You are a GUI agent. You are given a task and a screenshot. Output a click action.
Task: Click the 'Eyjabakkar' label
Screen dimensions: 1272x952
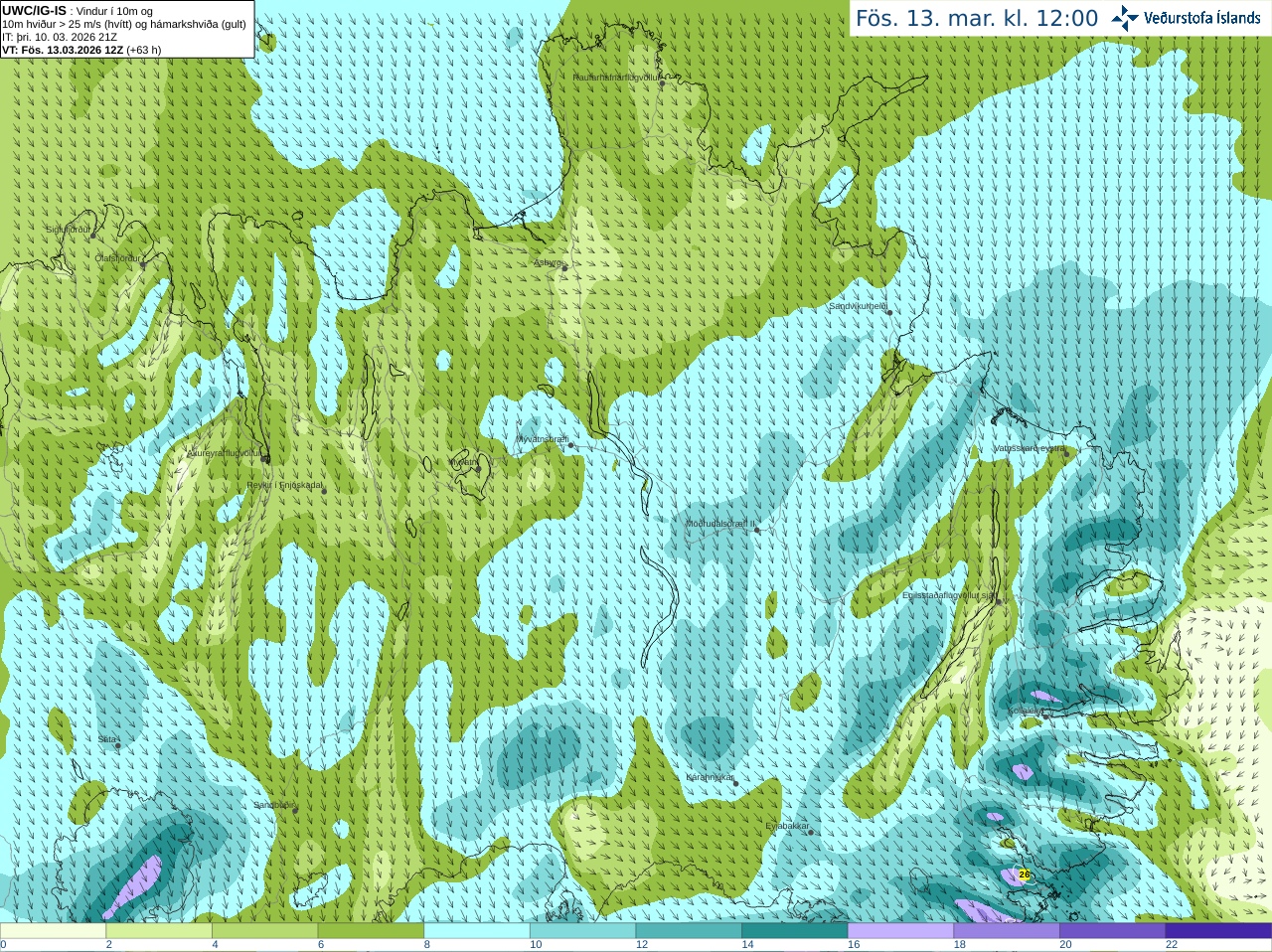point(788,826)
